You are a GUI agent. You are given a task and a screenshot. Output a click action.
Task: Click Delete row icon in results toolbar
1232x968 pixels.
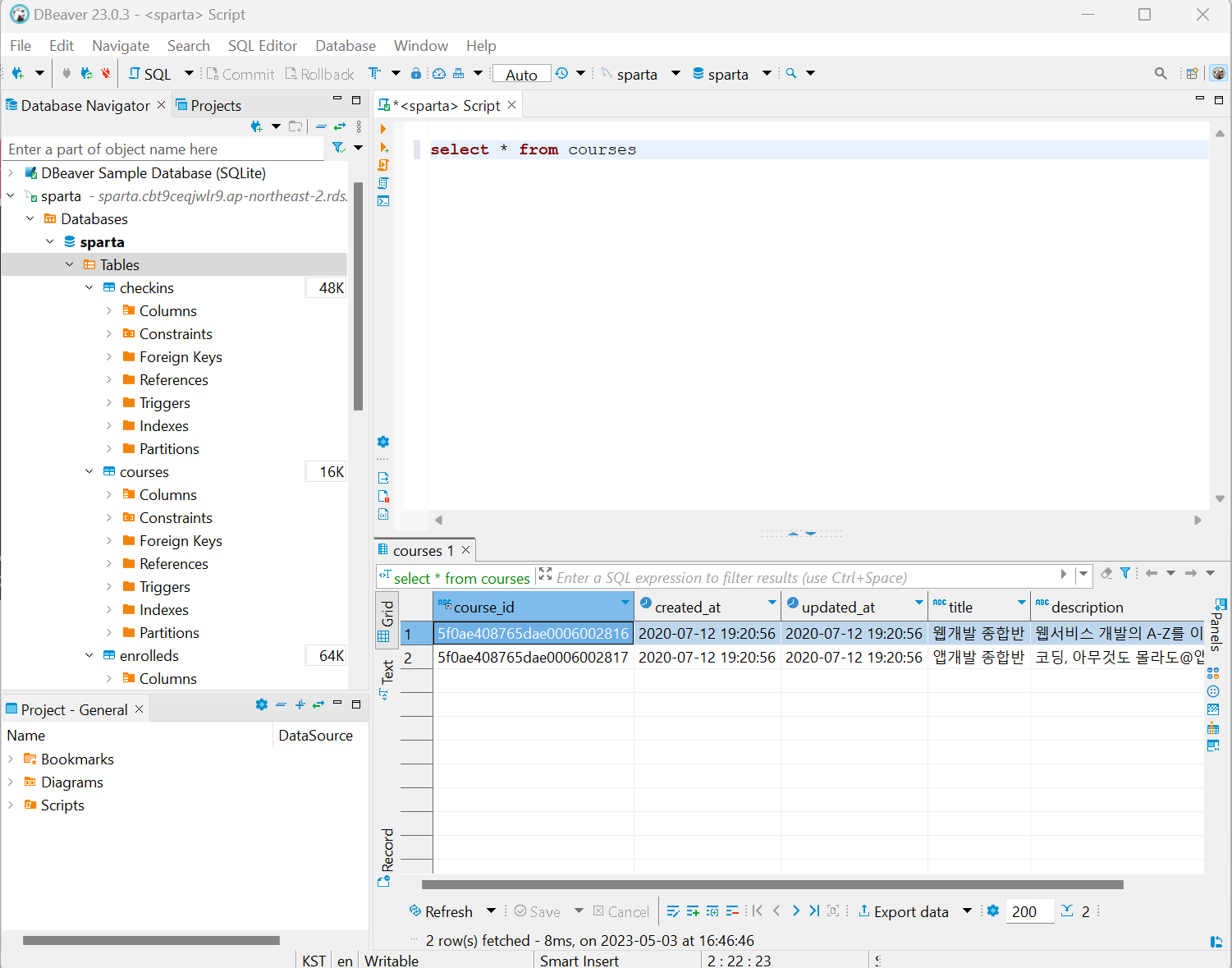tap(732, 911)
